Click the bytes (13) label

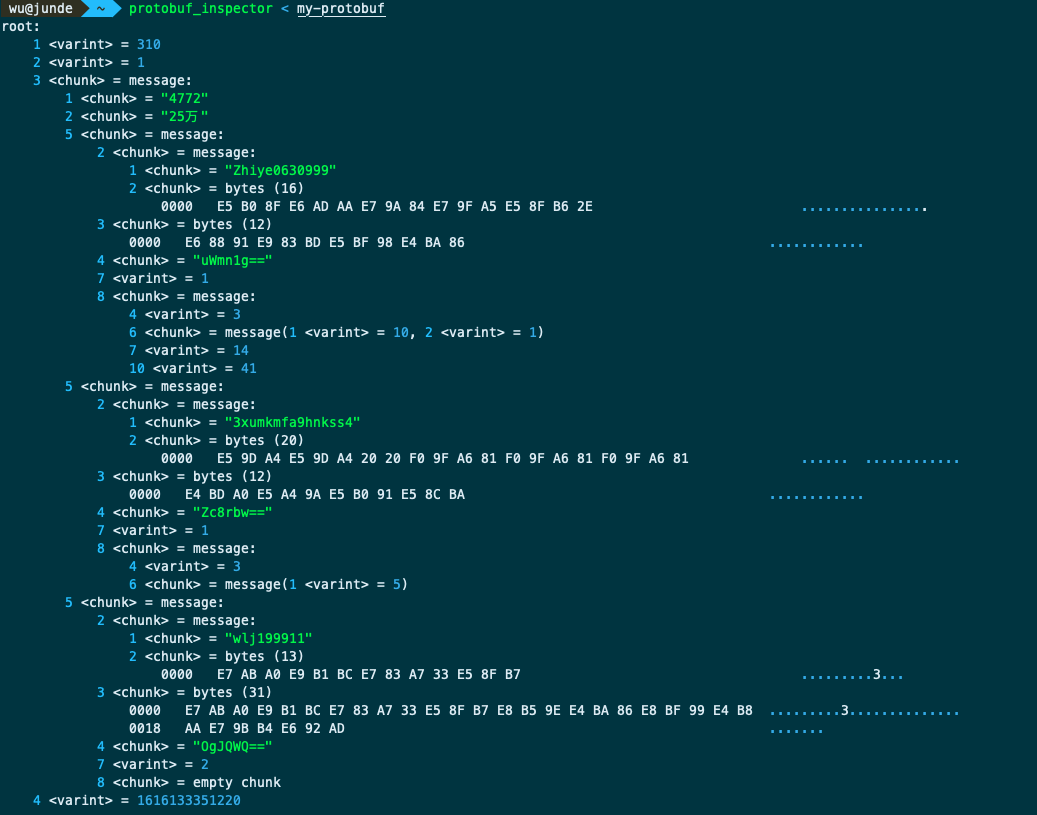pyautogui.click(x=264, y=657)
